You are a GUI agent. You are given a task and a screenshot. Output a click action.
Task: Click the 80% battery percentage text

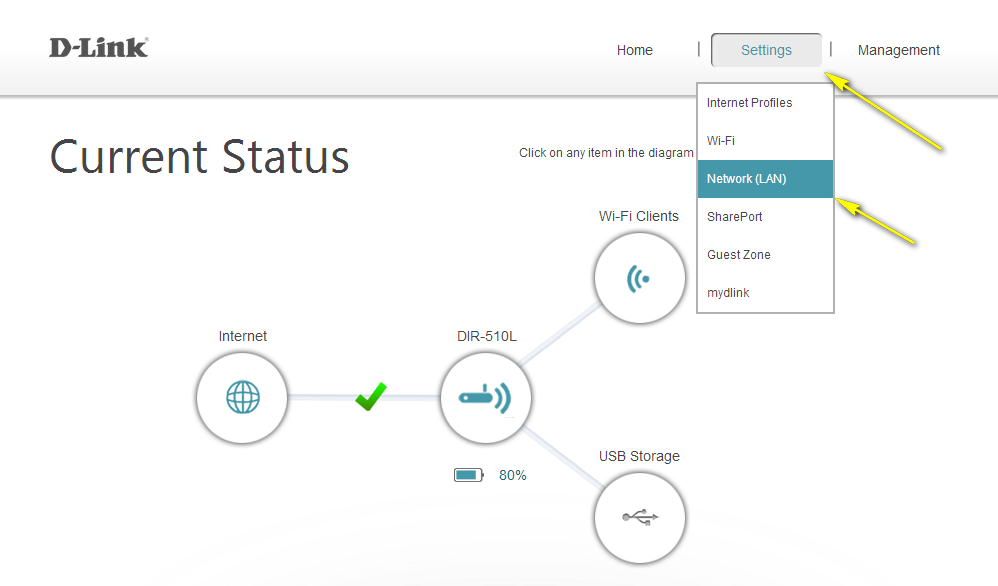click(x=512, y=475)
